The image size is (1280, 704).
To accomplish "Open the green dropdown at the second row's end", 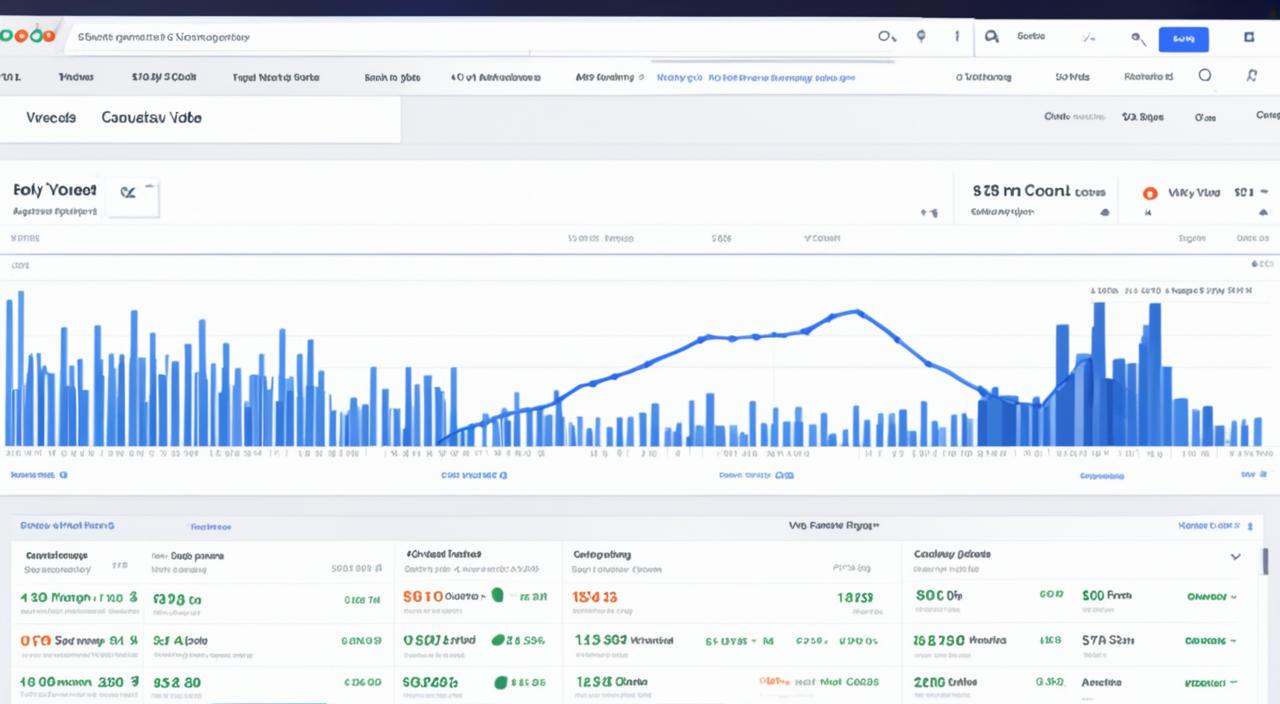I will (x=1209, y=640).
